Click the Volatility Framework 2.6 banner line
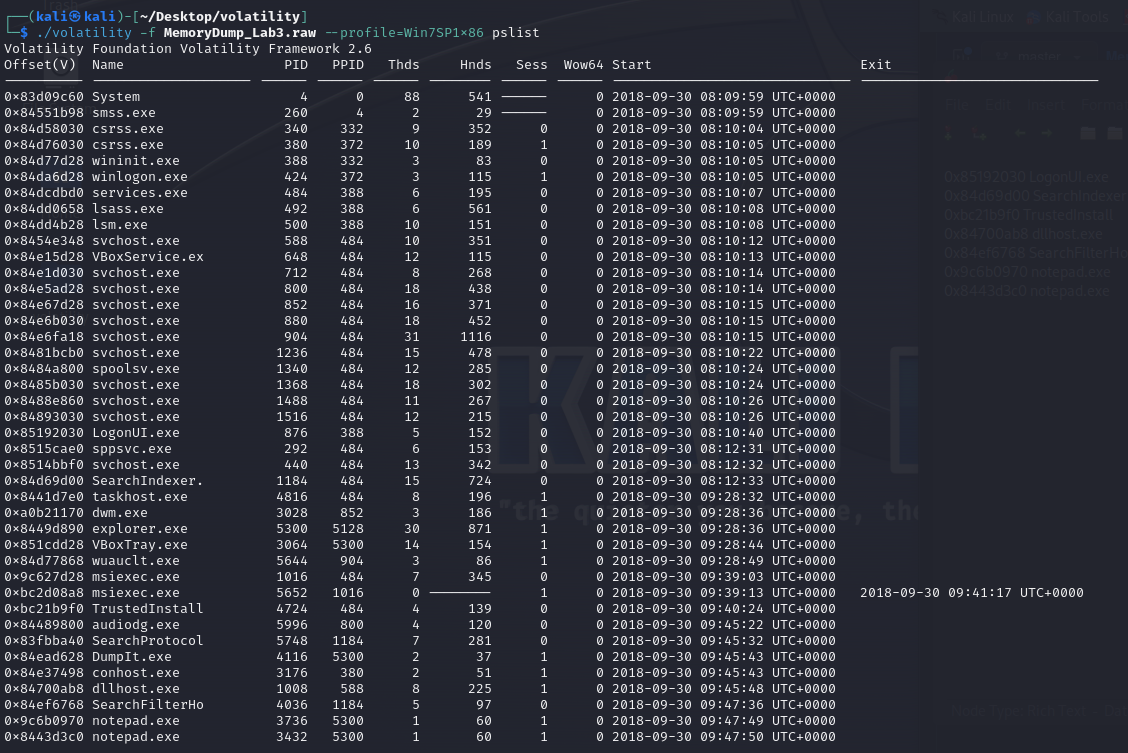This screenshot has height=753, width=1128. [x=188, y=48]
